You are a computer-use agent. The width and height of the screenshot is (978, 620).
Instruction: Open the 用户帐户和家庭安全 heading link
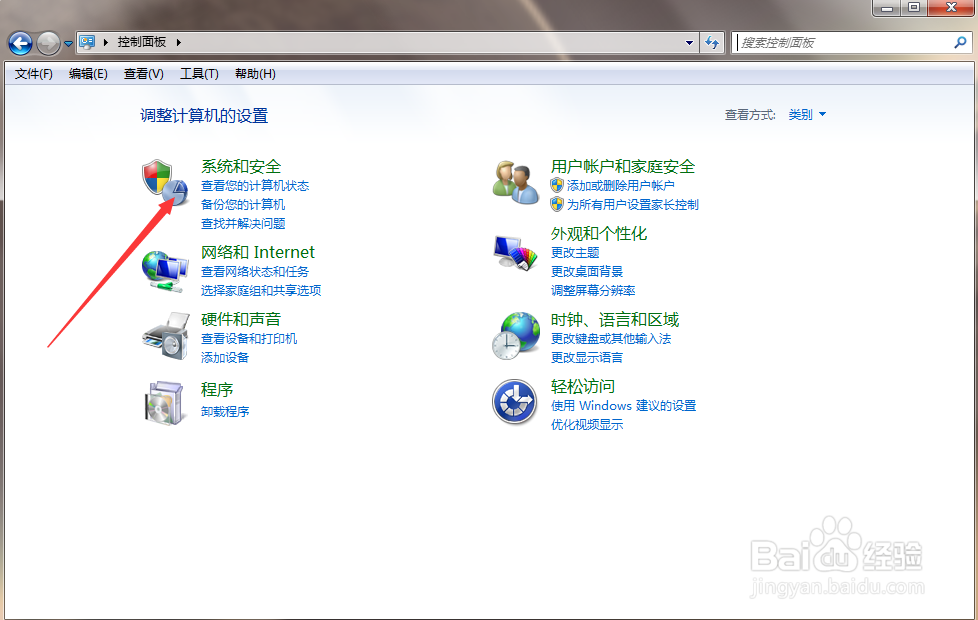(x=622, y=167)
